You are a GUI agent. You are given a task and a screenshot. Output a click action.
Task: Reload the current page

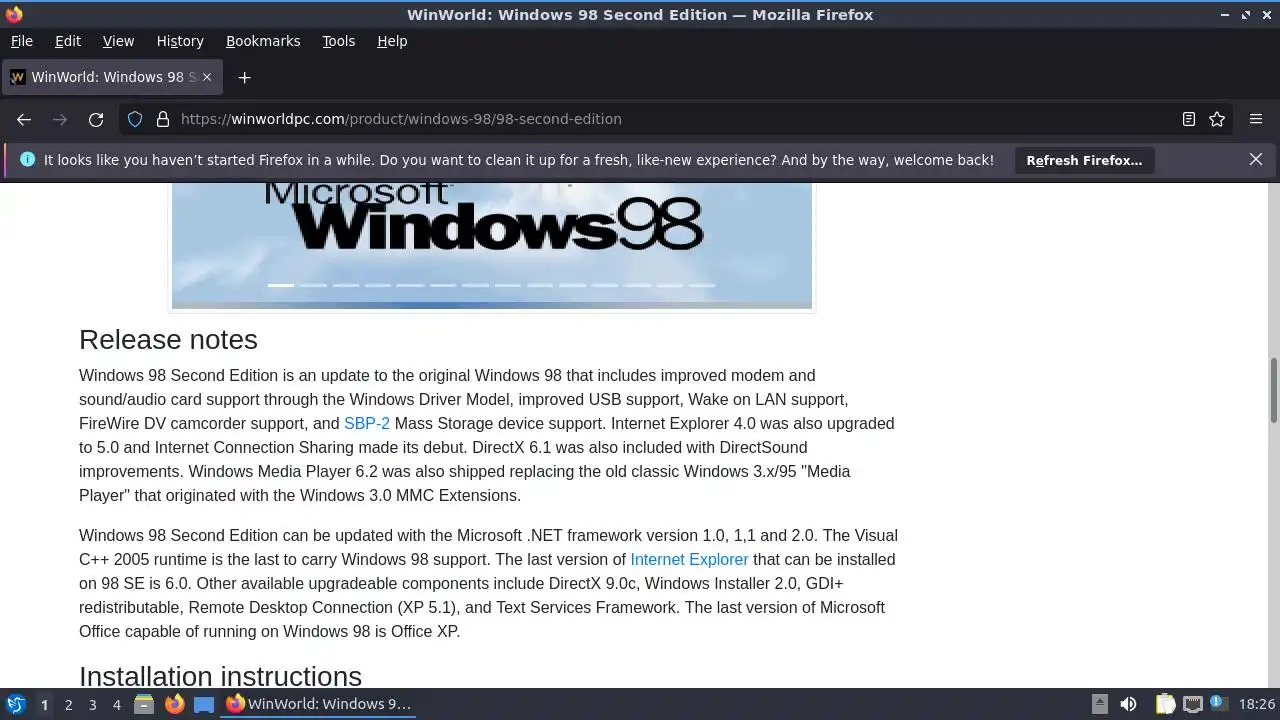point(96,119)
